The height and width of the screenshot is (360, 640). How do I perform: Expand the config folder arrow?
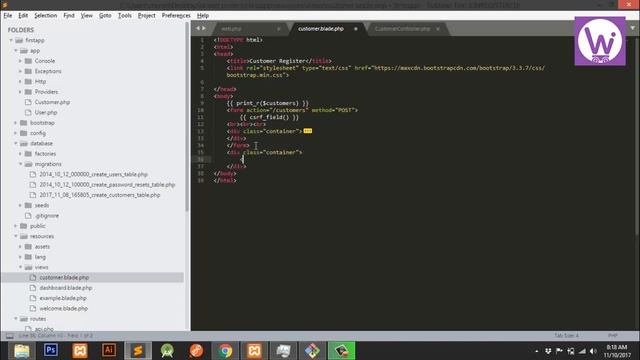pyautogui.click(x=16, y=133)
